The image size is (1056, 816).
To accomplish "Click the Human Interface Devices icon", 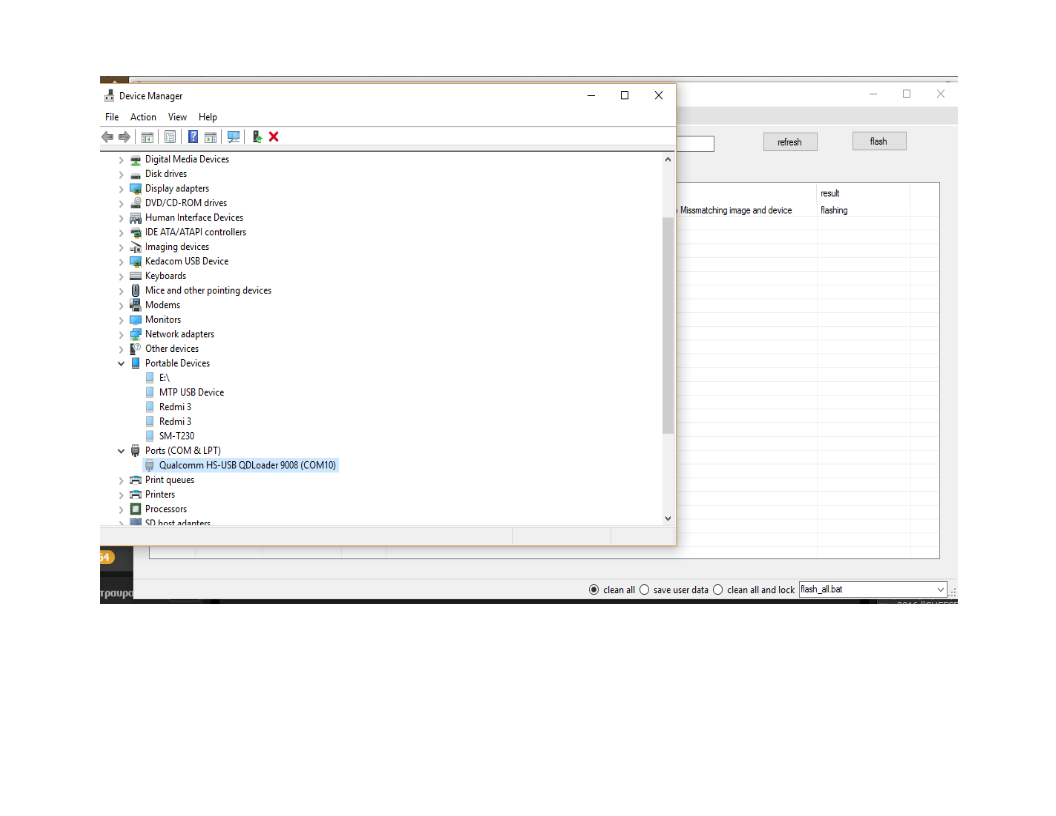I will pos(135,218).
